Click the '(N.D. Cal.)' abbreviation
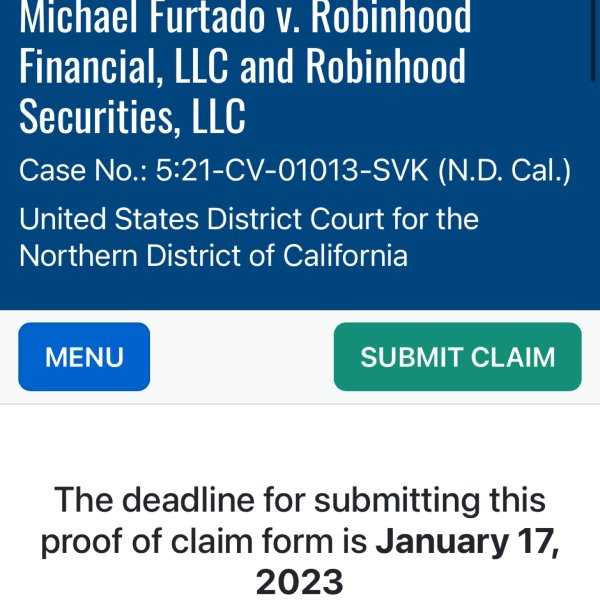This screenshot has width=600, height=600. 504,170
